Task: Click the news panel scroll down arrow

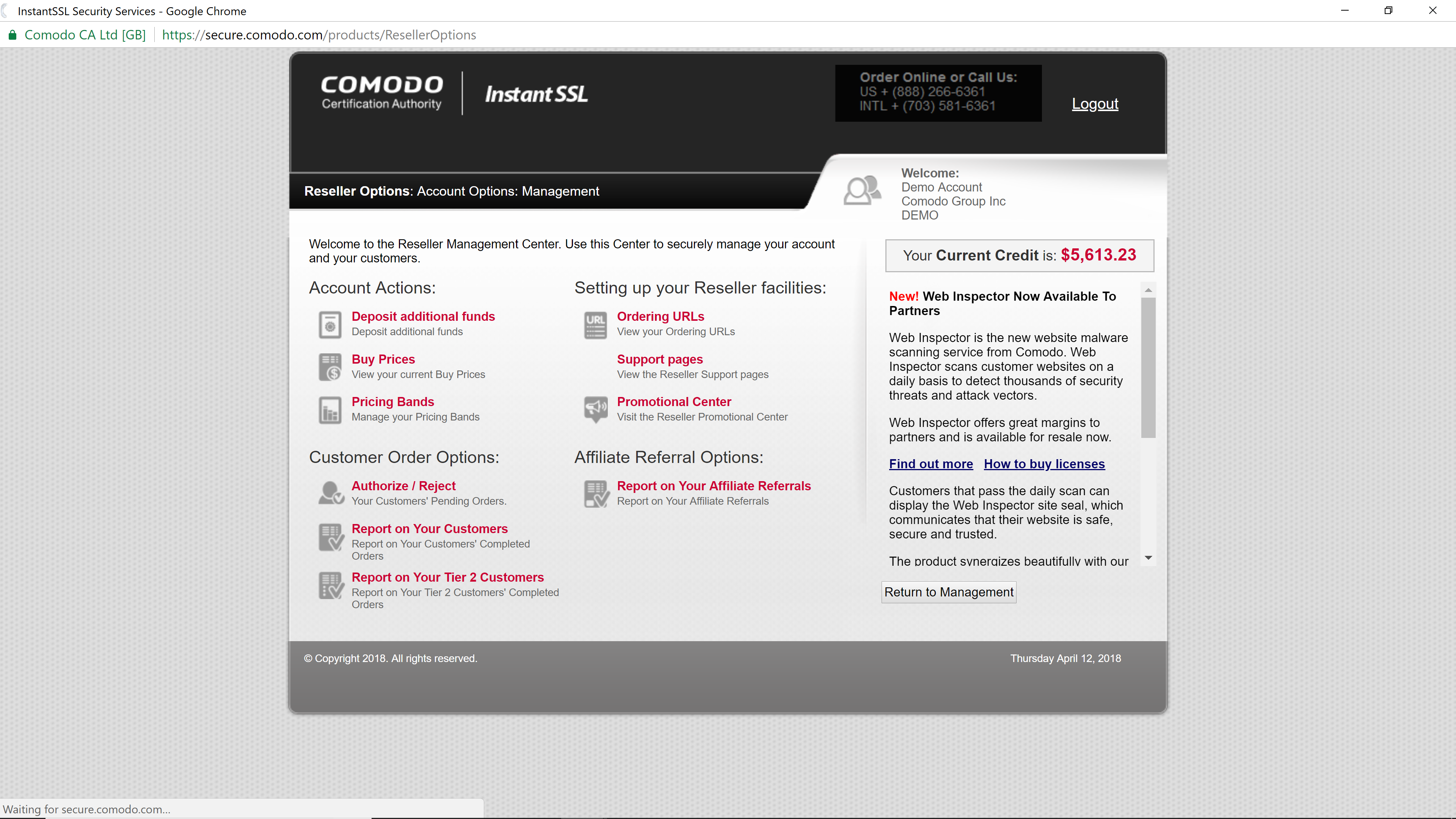Action: tap(1148, 558)
